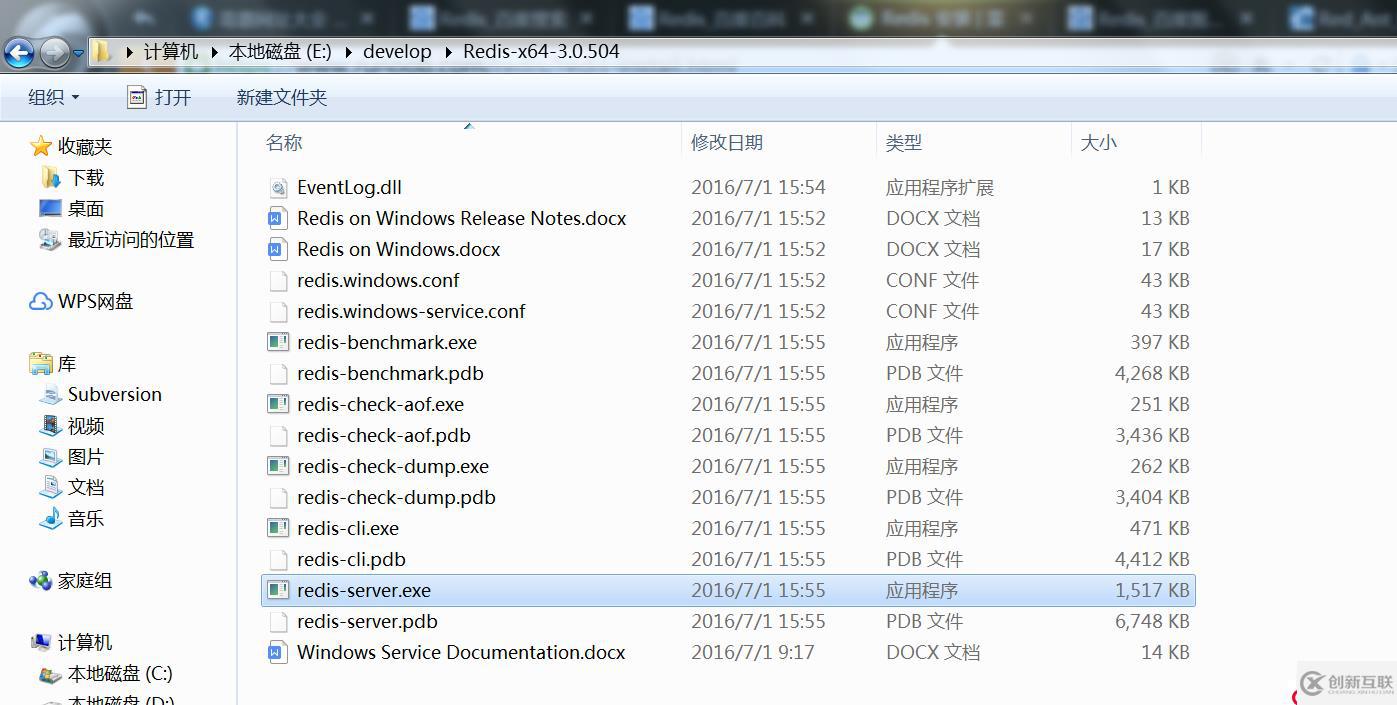The height and width of the screenshot is (705, 1397).
Task: Open 本地磁盘 (C:) in navigation pane
Action: point(120,674)
